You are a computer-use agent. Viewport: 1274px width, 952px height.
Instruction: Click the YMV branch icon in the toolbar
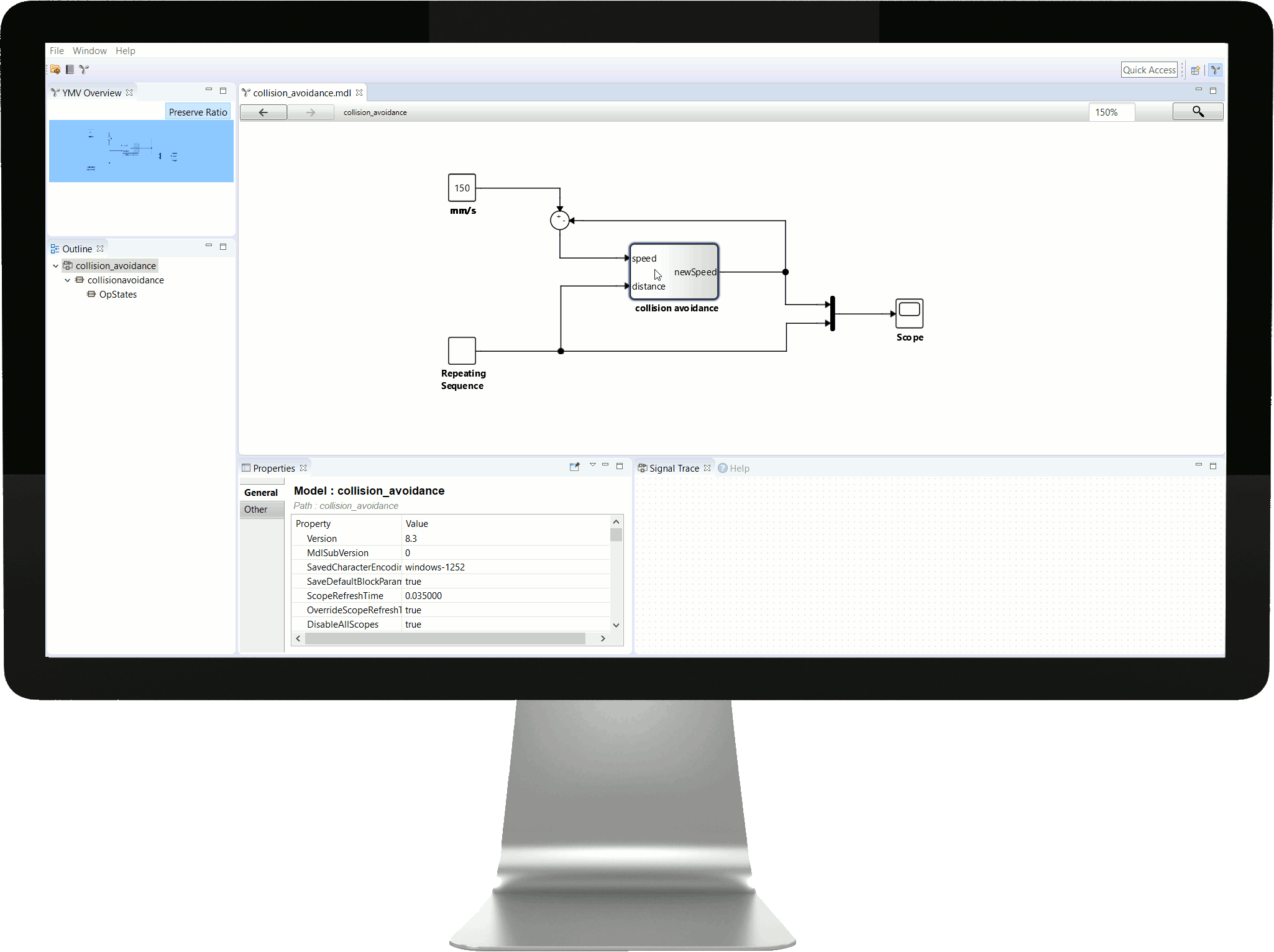pos(84,70)
